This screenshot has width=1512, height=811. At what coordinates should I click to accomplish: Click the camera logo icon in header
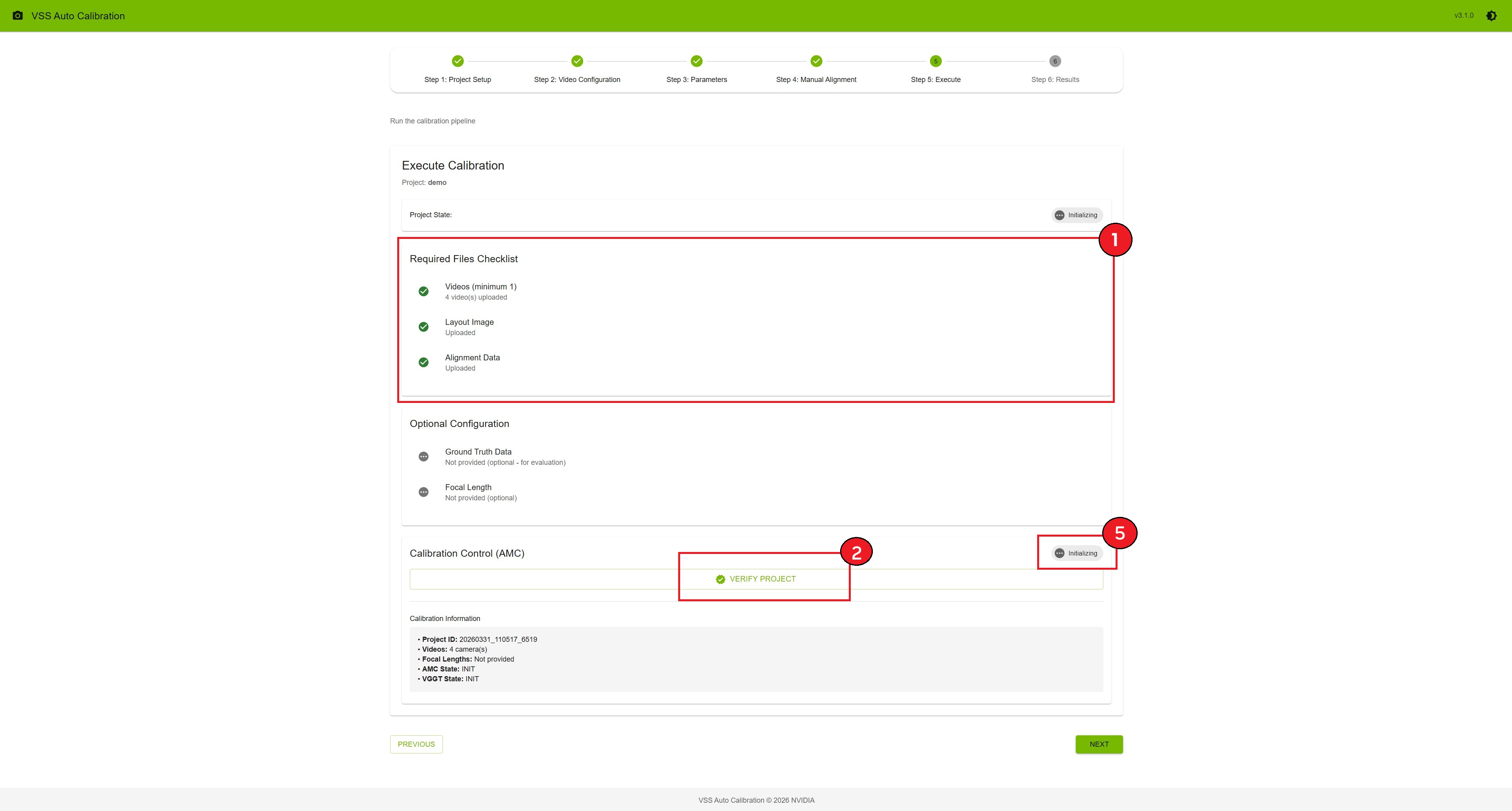(18, 16)
